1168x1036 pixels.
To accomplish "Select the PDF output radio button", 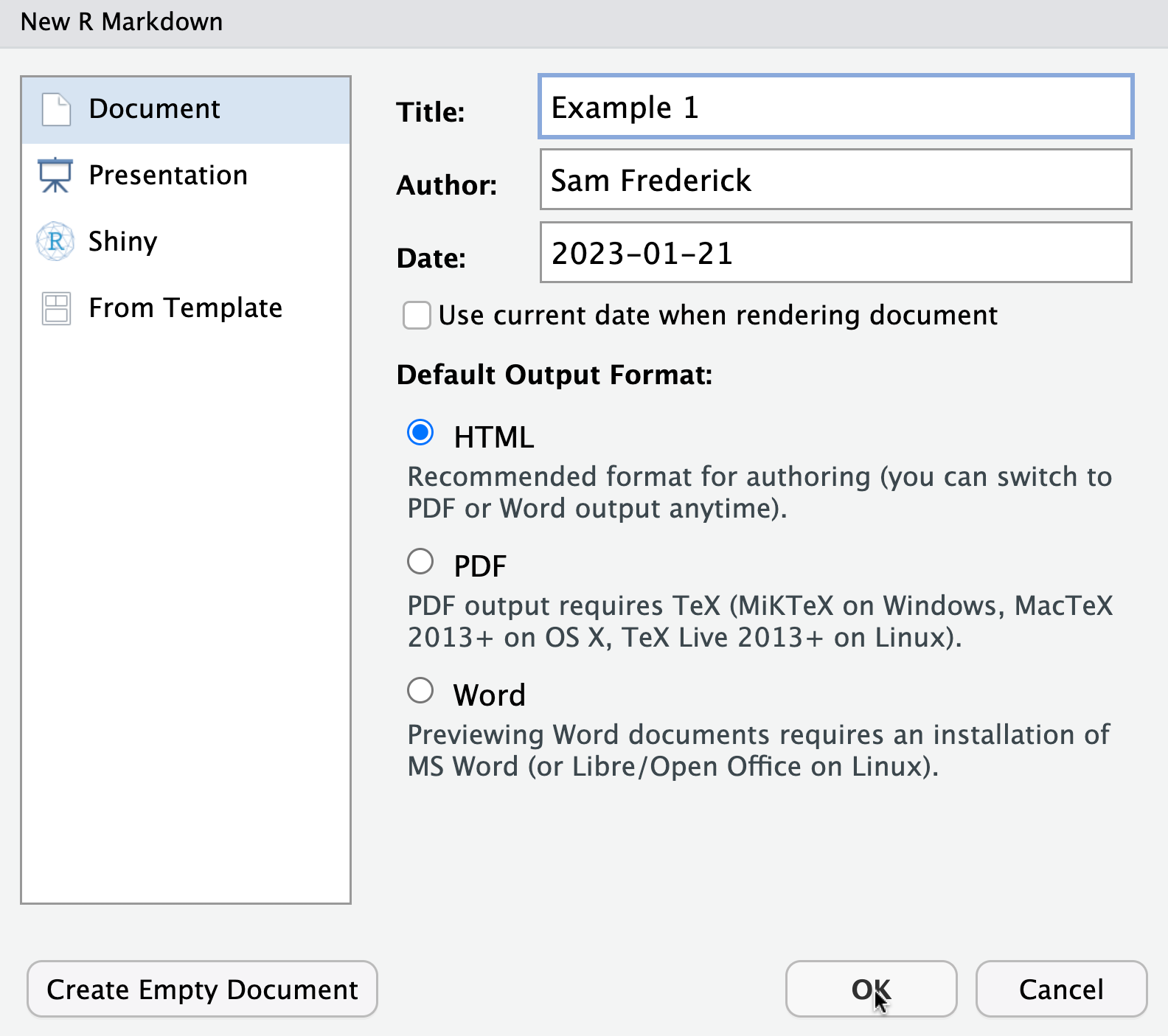I will click(420, 562).
